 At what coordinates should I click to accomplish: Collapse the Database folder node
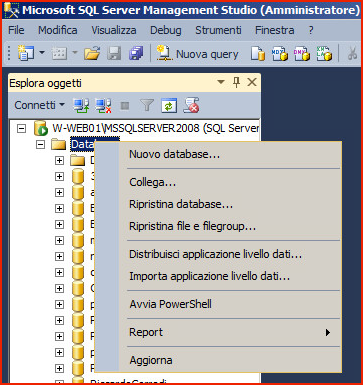(41, 144)
